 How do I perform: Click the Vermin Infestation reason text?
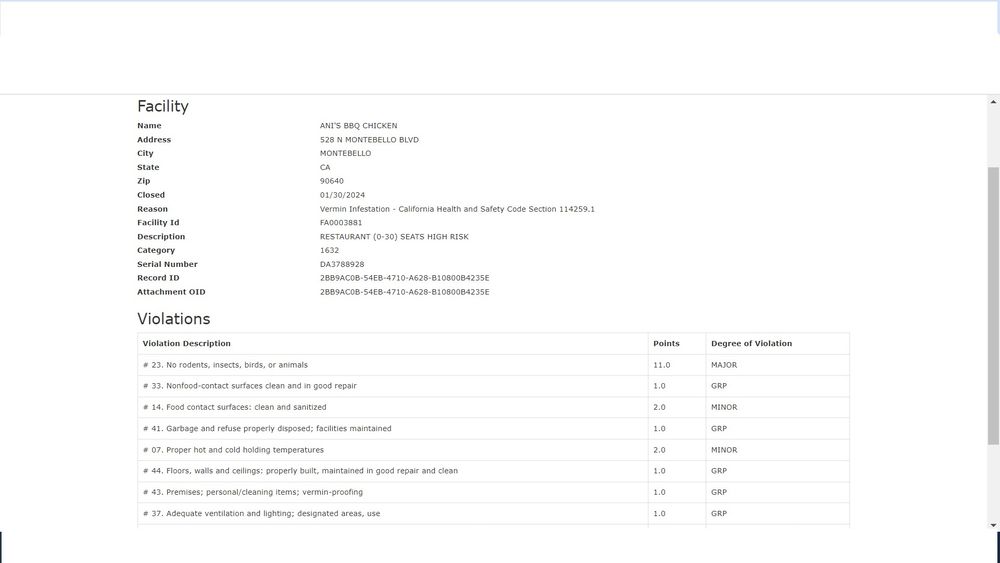tap(457, 209)
